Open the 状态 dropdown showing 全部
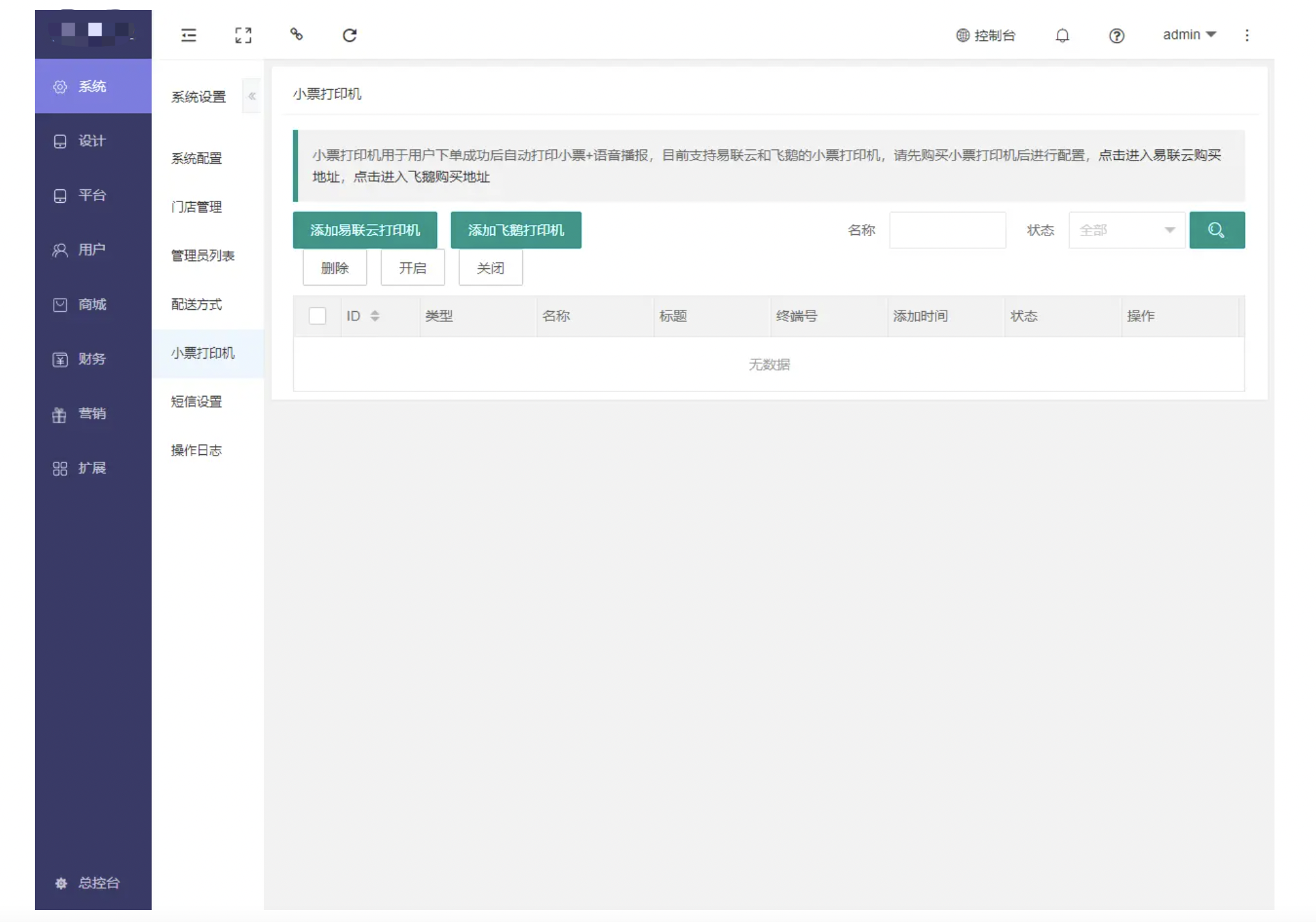The height and width of the screenshot is (922, 1316). tap(1127, 230)
